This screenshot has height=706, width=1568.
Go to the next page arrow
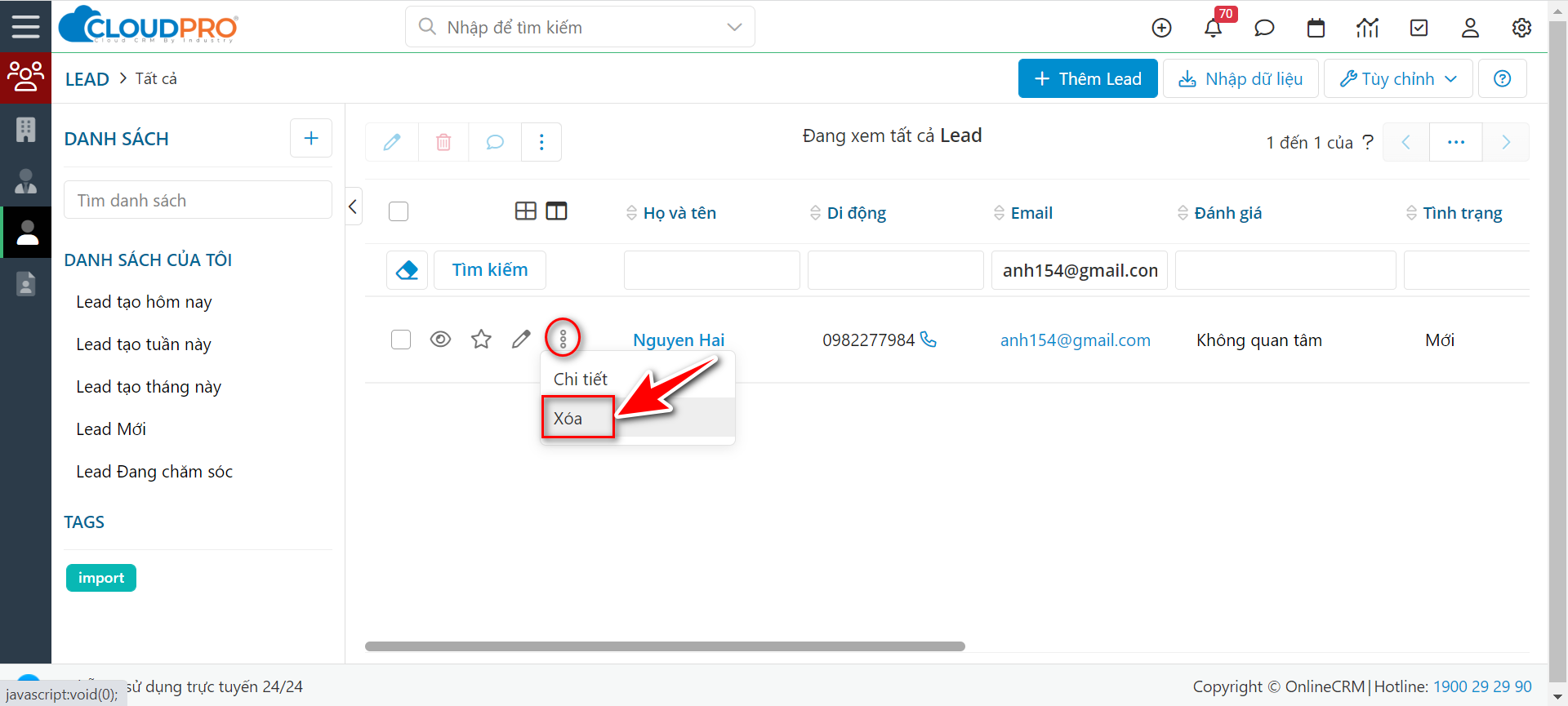[1506, 142]
